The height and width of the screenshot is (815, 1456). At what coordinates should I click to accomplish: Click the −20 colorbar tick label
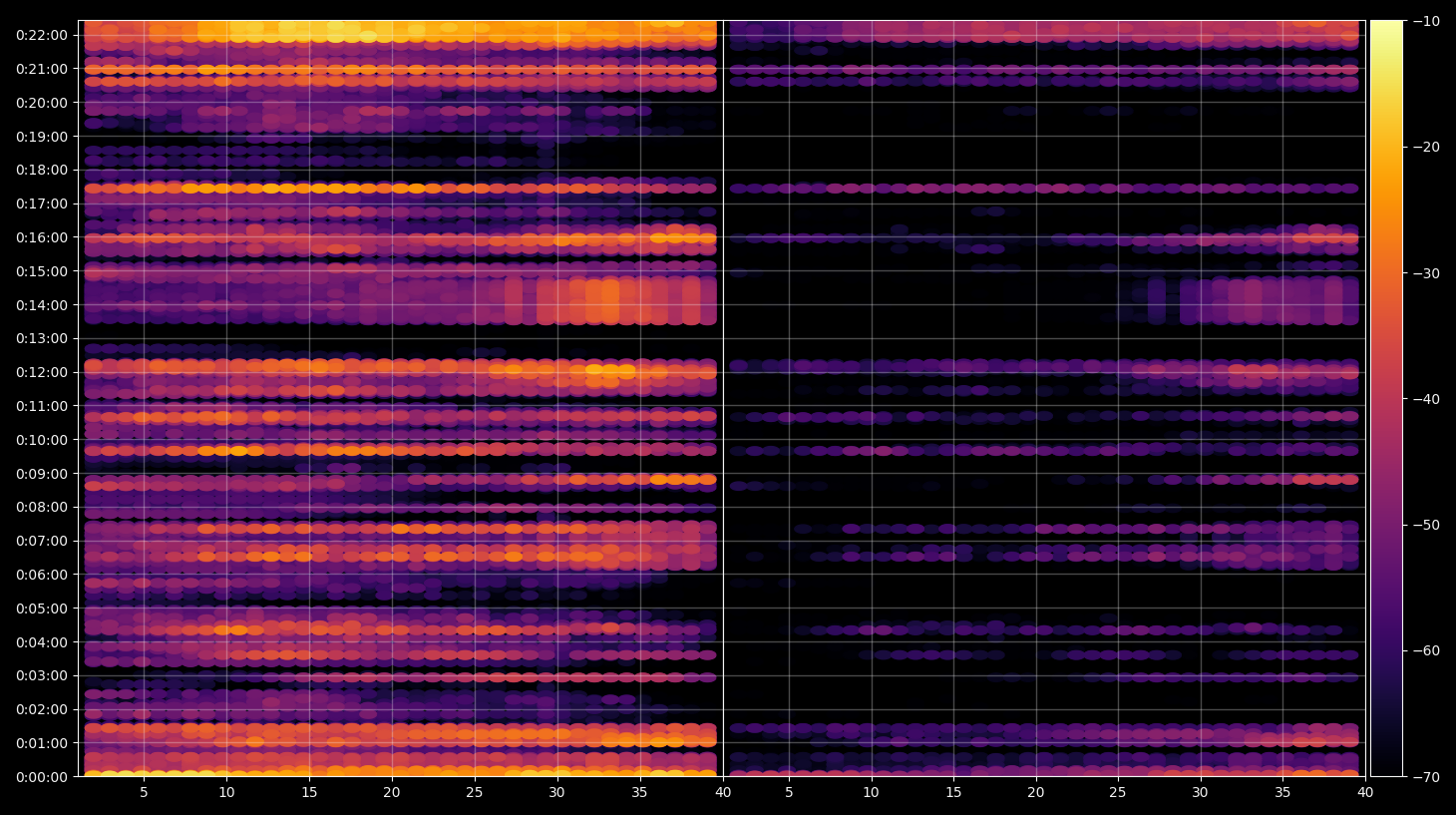coord(1427,147)
